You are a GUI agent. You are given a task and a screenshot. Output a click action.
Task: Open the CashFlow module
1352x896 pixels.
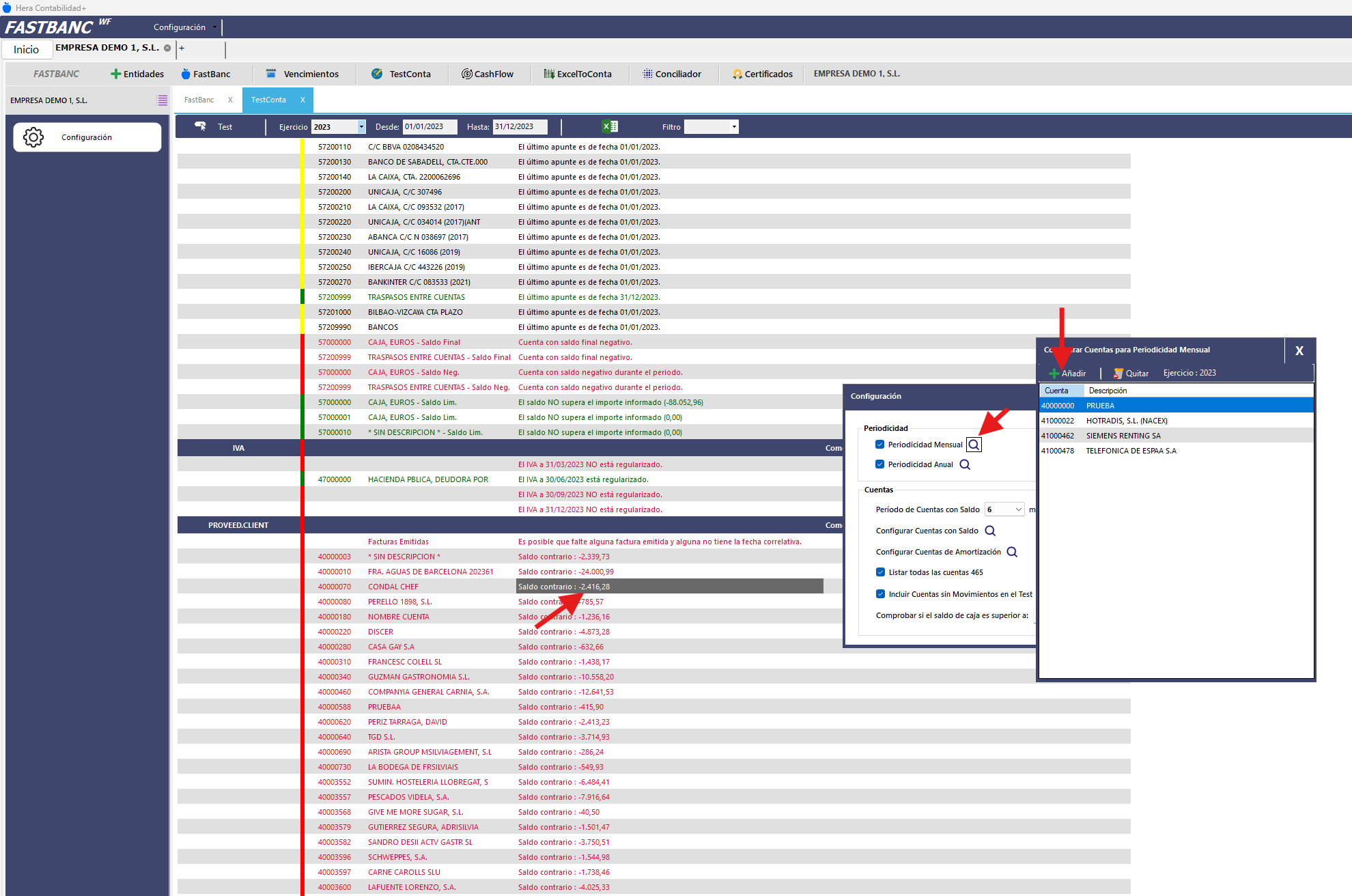(488, 74)
